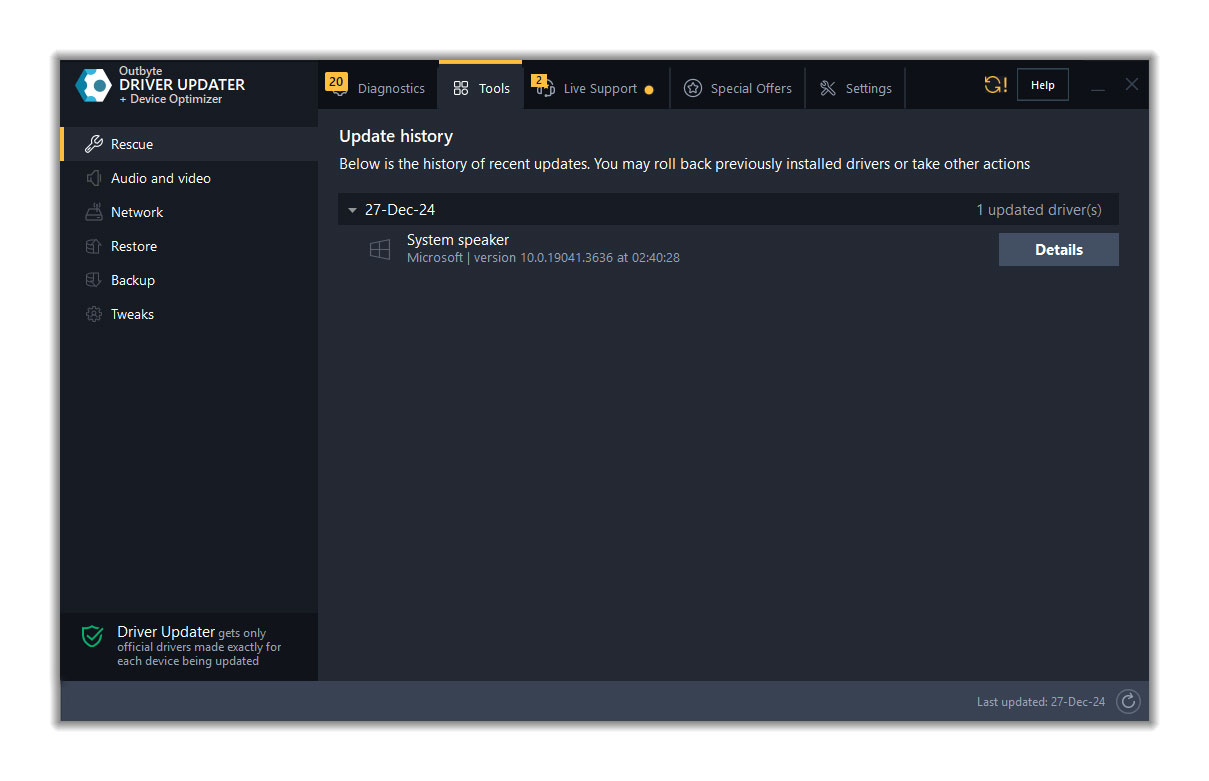
Task: Click the Tools grid icon
Action: (461, 88)
